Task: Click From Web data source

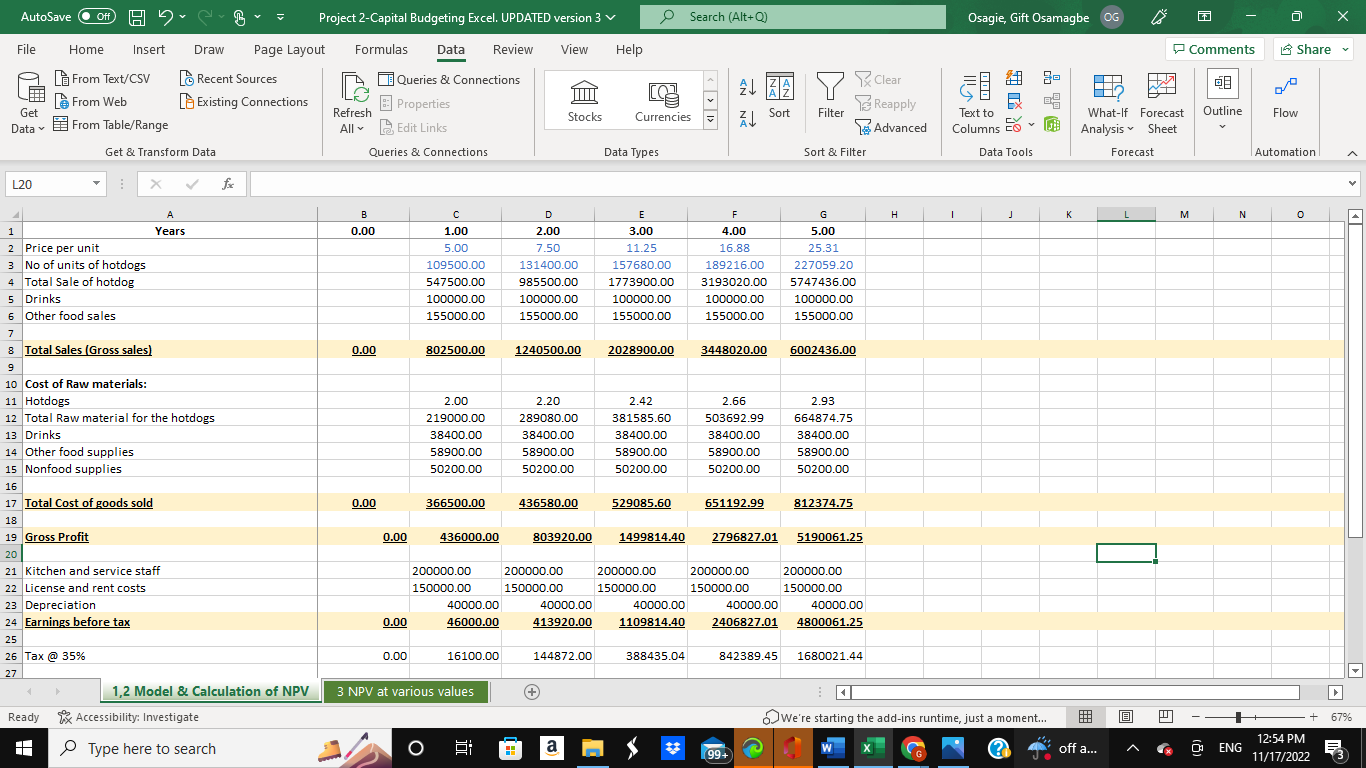Action: [90, 101]
